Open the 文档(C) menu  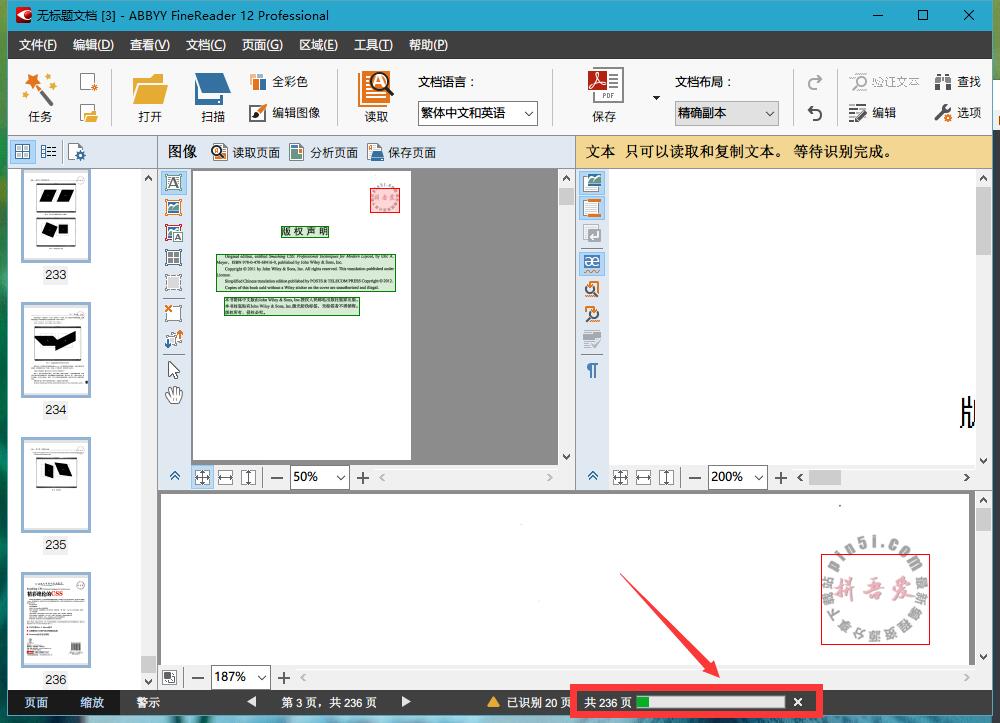205,45
